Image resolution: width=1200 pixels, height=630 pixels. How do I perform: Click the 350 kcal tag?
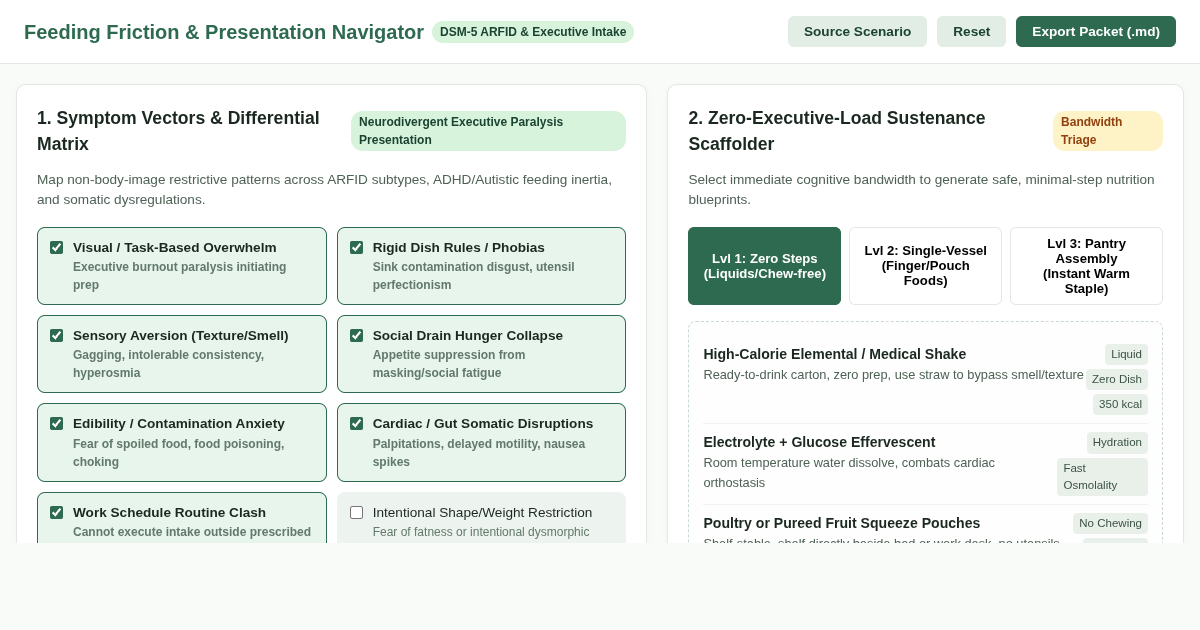(1120, 404)
